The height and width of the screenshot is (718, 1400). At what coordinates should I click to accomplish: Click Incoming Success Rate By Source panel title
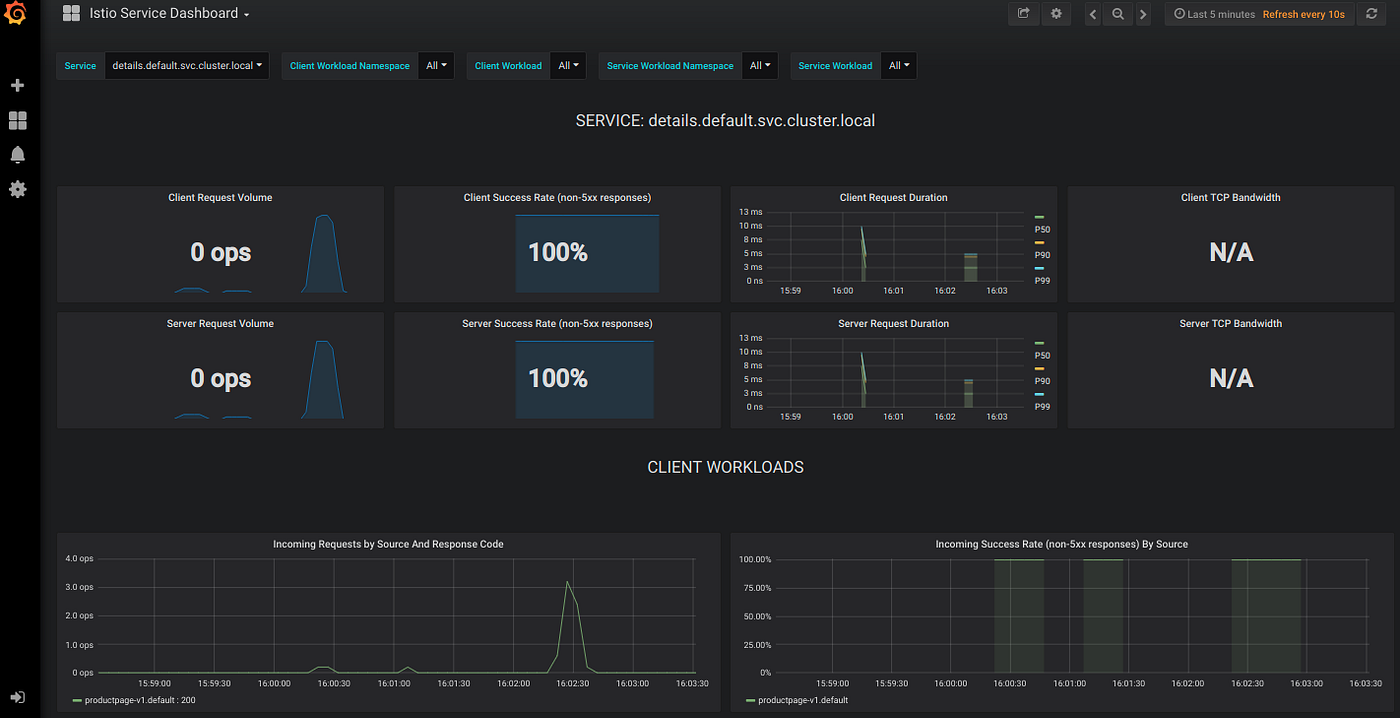coord(1061,544)
